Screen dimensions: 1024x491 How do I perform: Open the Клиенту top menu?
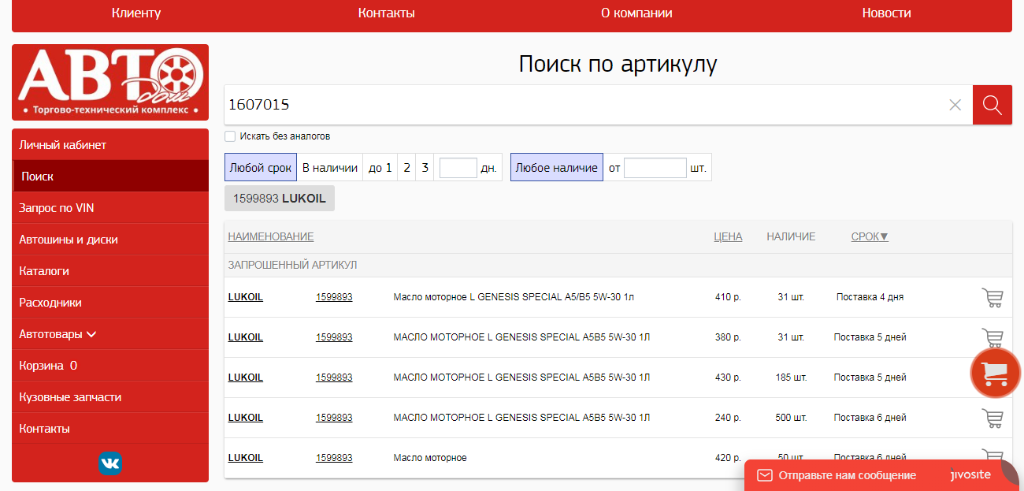[x=136, y=13]
